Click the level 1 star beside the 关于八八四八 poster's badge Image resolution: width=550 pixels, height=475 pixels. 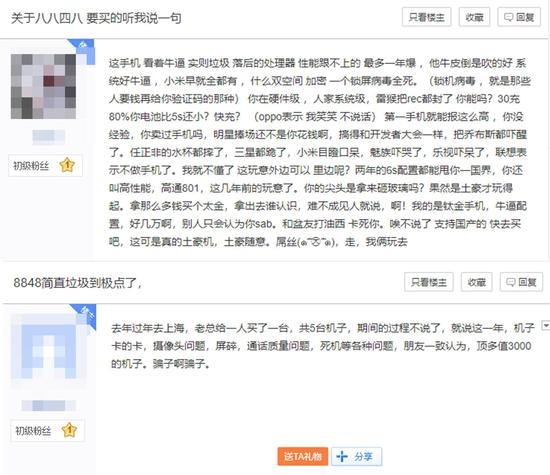click(67, 165)
